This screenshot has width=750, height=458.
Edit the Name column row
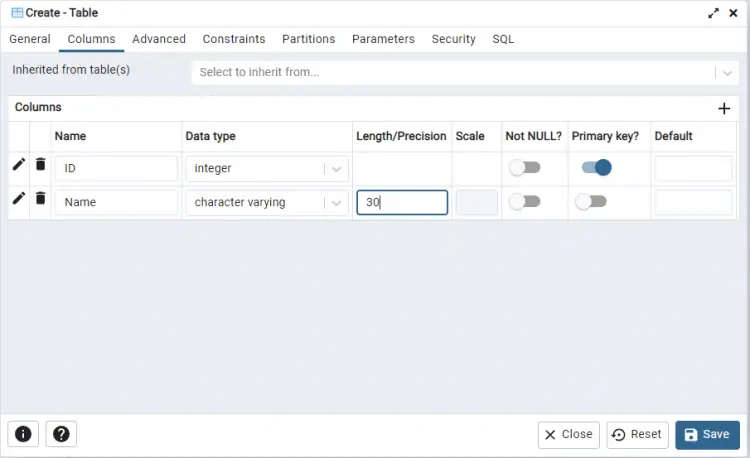(x=19, y=198)
